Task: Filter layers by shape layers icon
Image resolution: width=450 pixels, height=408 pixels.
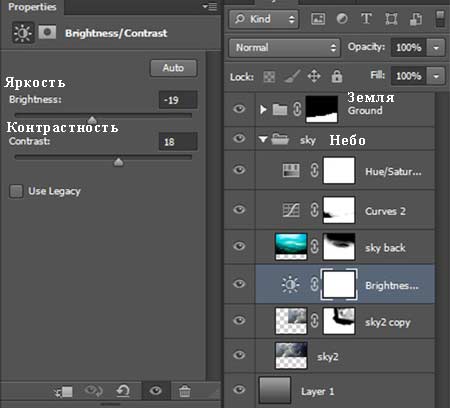Action: pyautogui.click(x=391, y=19)
